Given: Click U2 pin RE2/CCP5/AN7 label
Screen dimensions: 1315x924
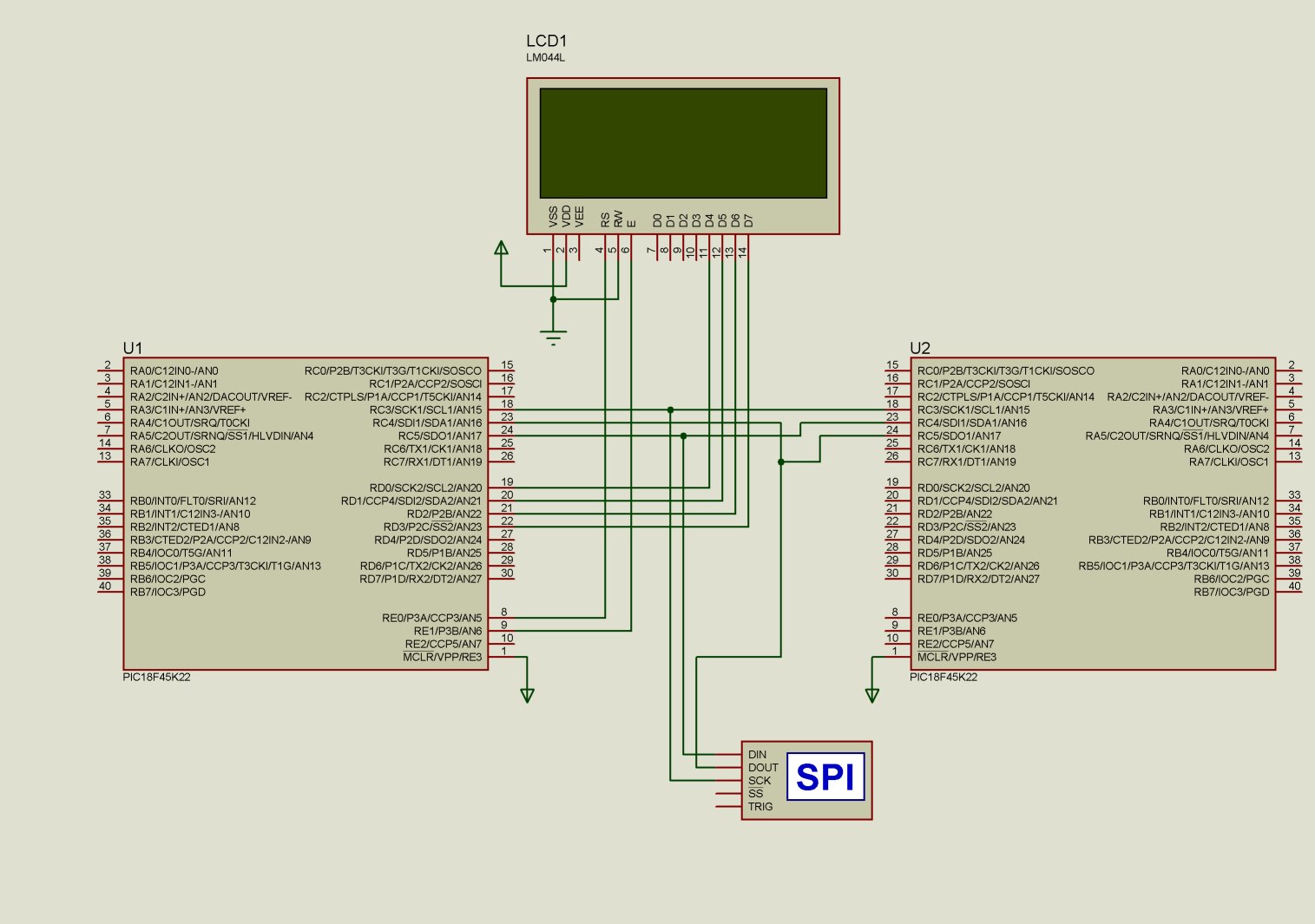Looking at the screenshot, I should pyautogui.click(x=956, y=645).
